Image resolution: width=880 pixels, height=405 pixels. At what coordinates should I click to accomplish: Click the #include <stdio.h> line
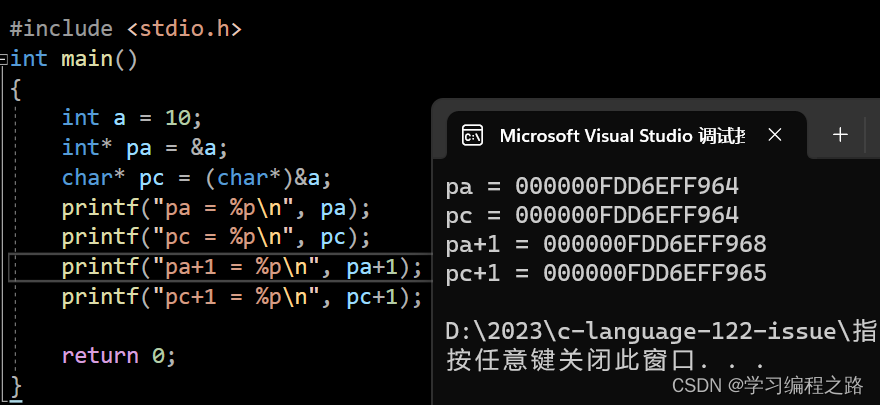coord(125,29)
